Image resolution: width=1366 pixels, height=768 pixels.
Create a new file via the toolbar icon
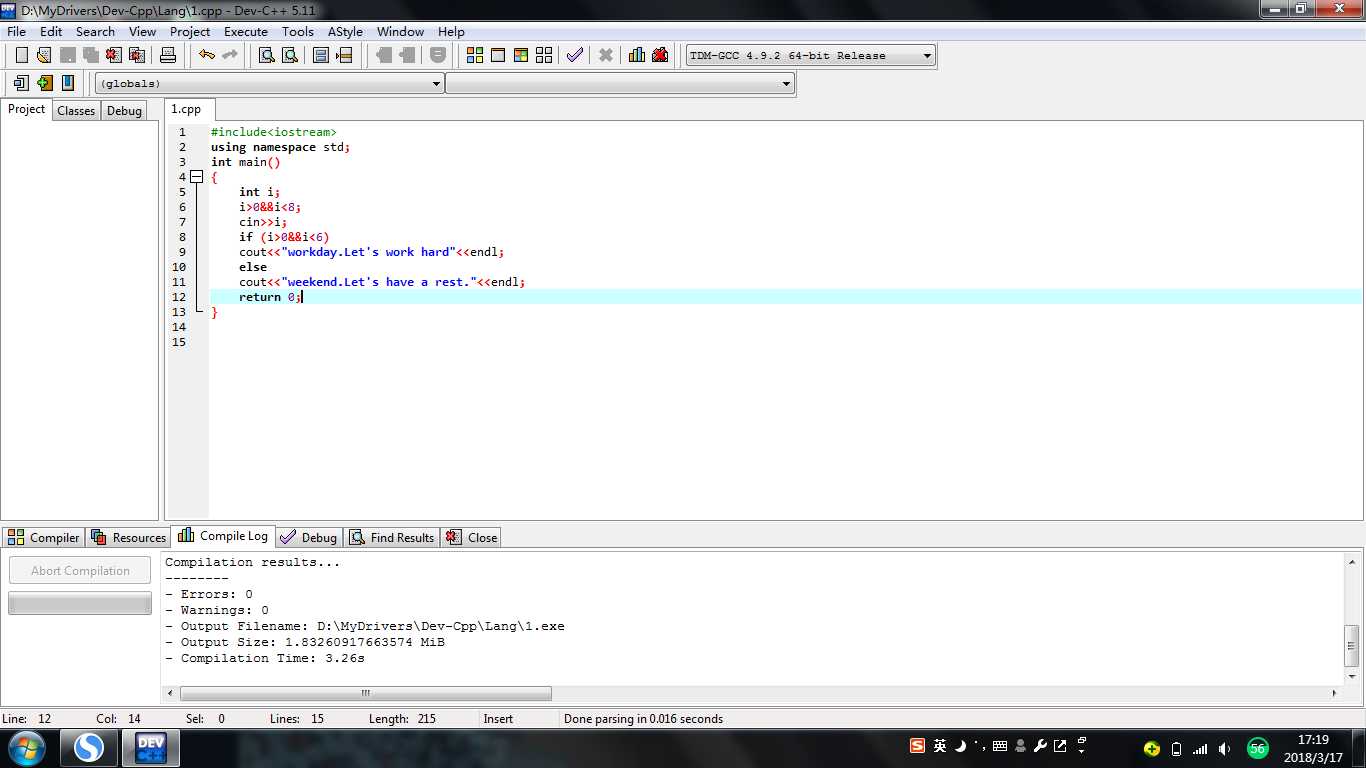coord(21,55)
